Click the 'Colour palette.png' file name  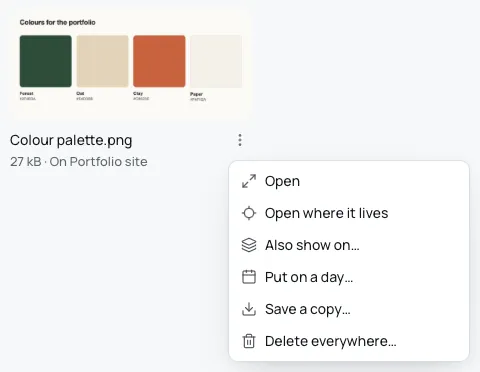(71, 140)
